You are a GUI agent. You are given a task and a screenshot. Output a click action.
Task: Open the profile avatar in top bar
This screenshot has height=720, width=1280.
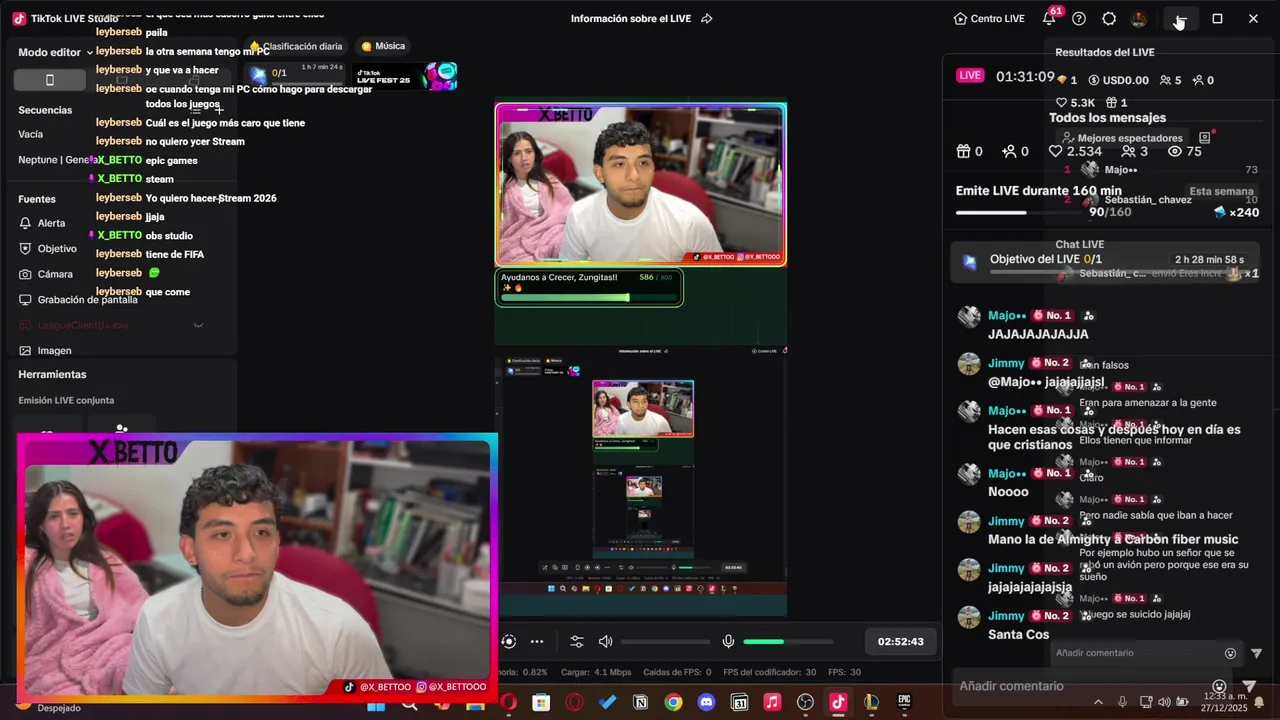tap(1139, 19)
